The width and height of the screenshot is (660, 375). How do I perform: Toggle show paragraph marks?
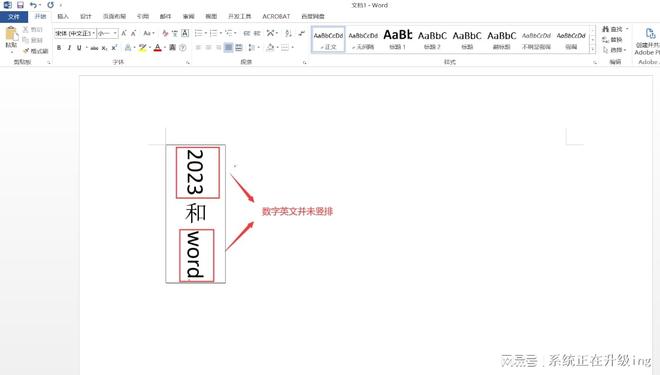click(x=301, y=33)
